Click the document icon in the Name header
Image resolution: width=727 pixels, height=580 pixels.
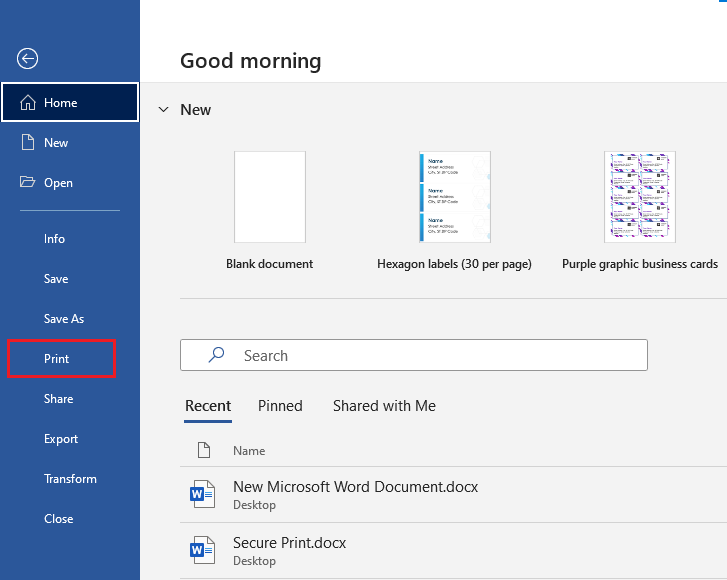point(204,450)
